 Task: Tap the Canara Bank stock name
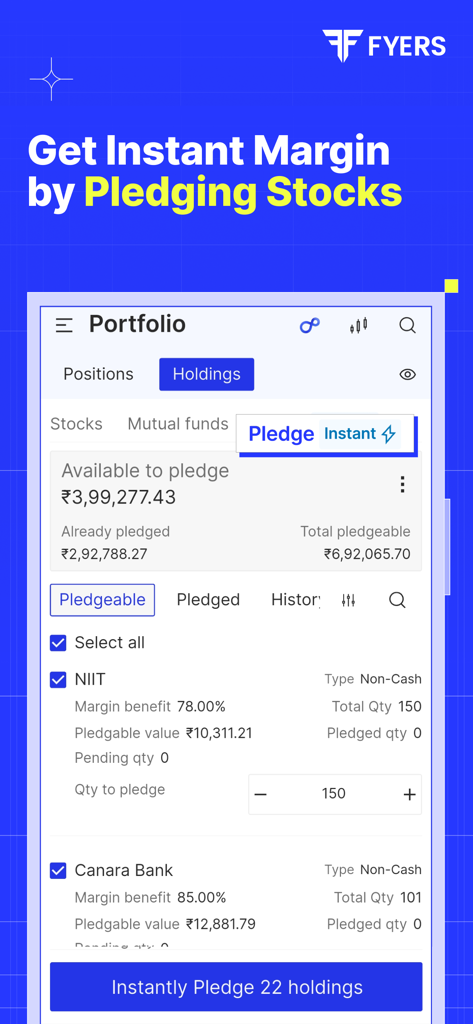[x=124, y=871]
